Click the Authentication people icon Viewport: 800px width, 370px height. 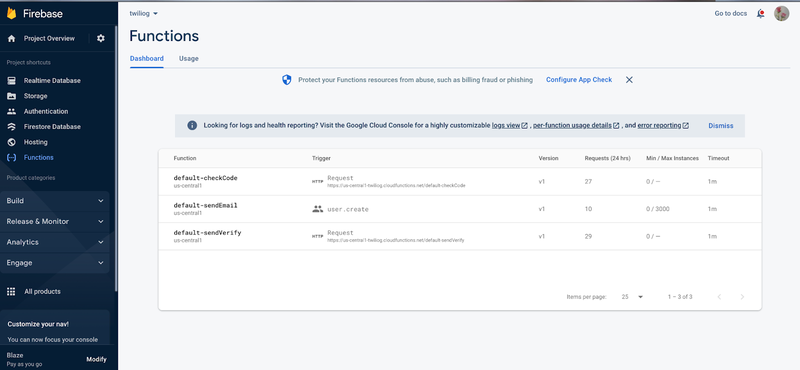pyautogui.click(x=11, y=111)
